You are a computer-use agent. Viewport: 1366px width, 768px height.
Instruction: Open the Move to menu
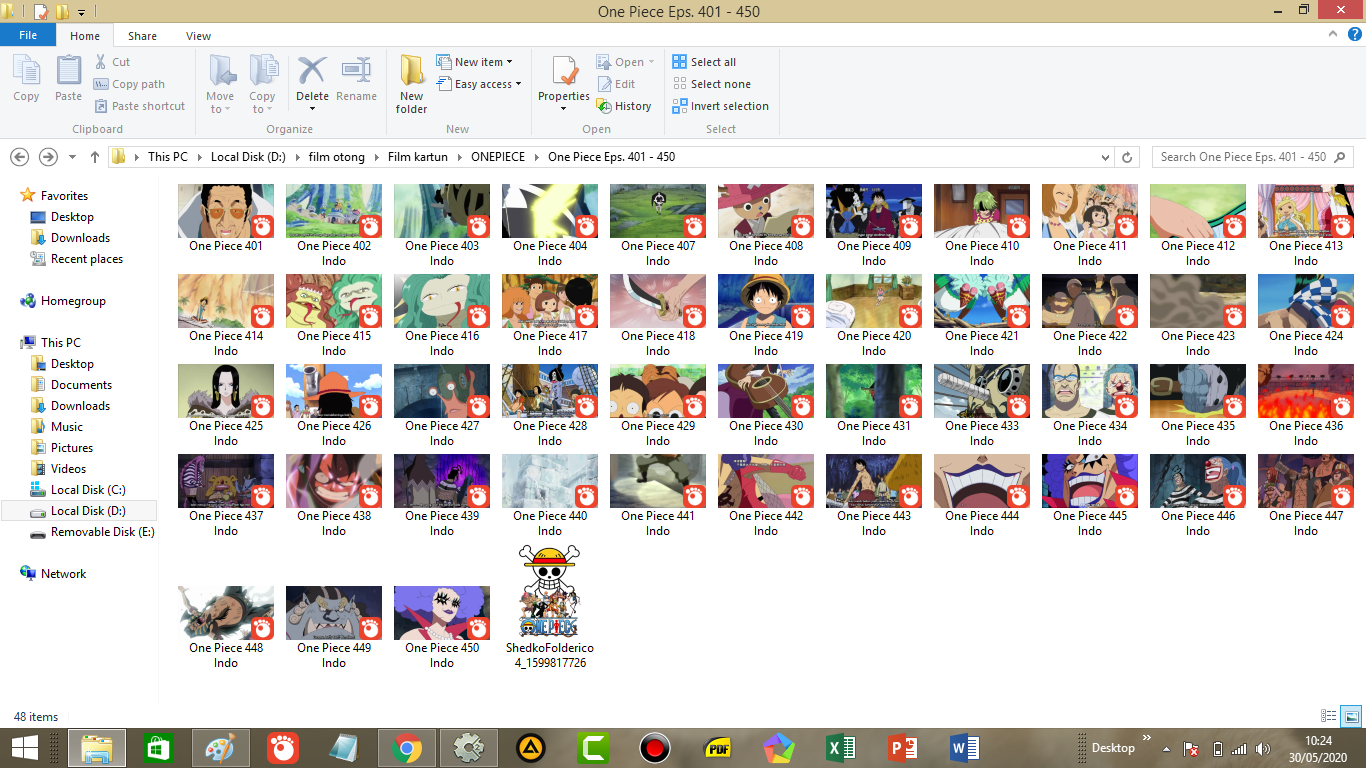[220, 84]
